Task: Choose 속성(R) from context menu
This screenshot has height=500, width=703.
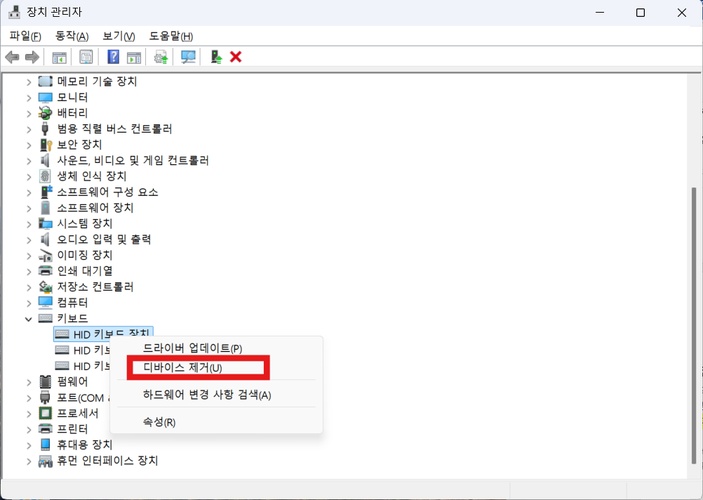Action: coord(216,422)
